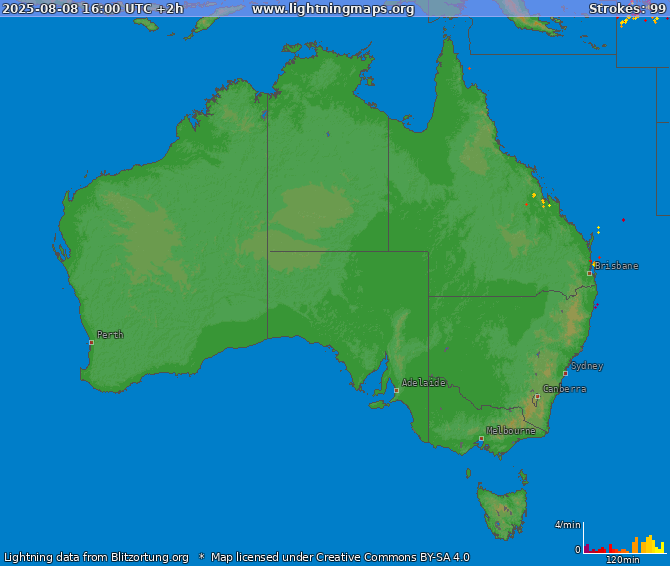670x566 pixels.
Task: Click the purple strike dot south of Brisbane
Action: [597, 304]
